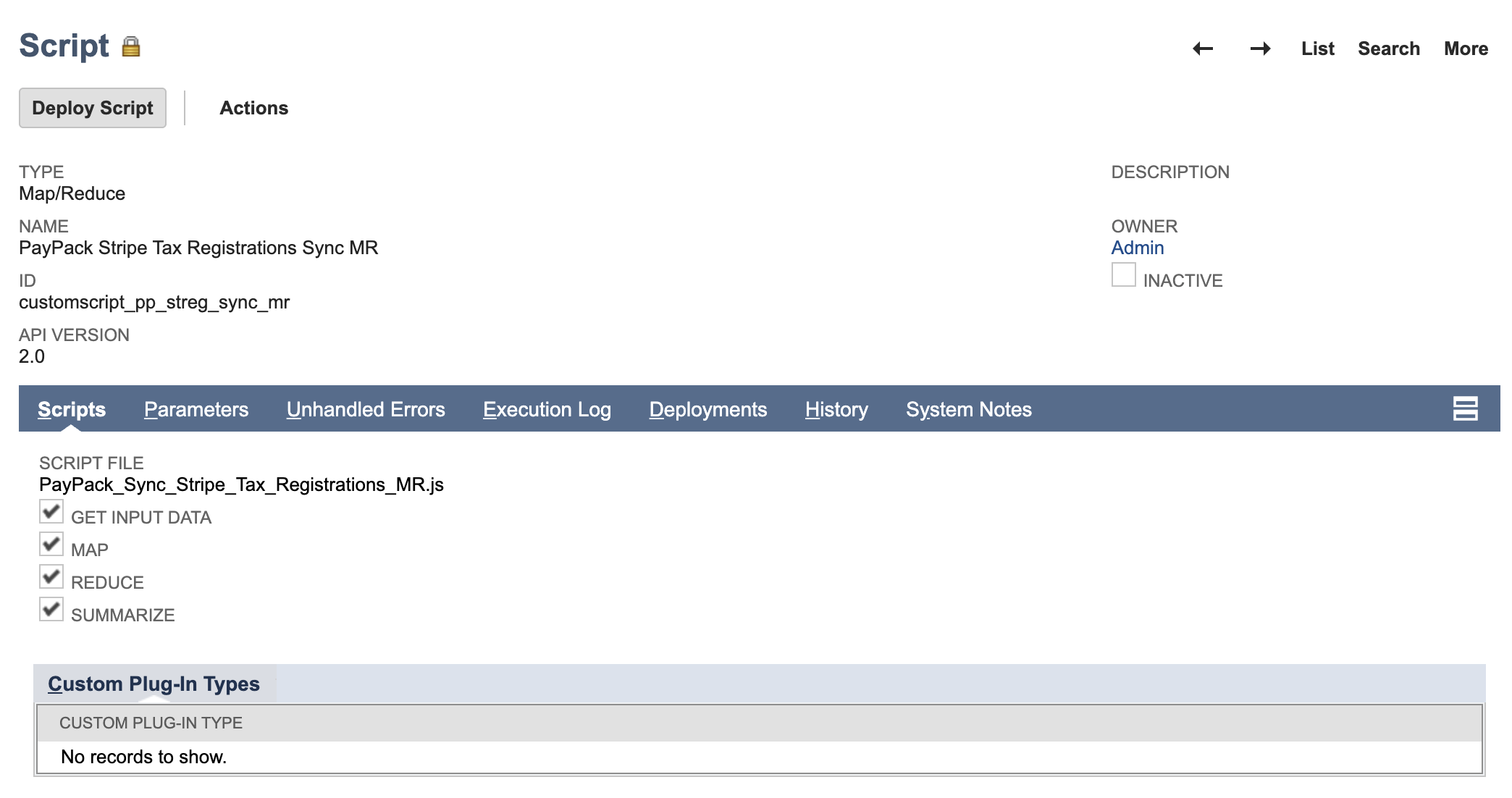Viewport: 1512px width, 798px height.
Task: Click the lock icon next to Script title
Action: click(x=131, y=46)
